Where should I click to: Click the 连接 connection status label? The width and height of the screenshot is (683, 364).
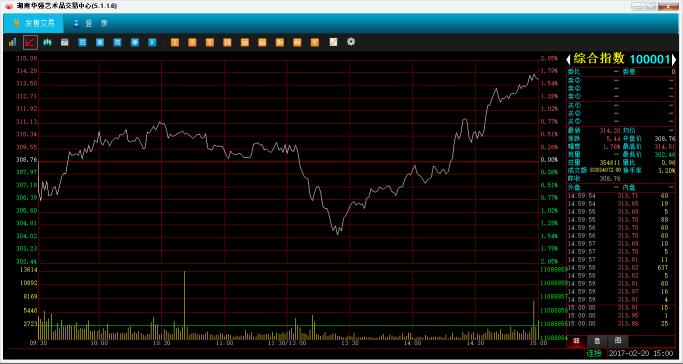593,353
